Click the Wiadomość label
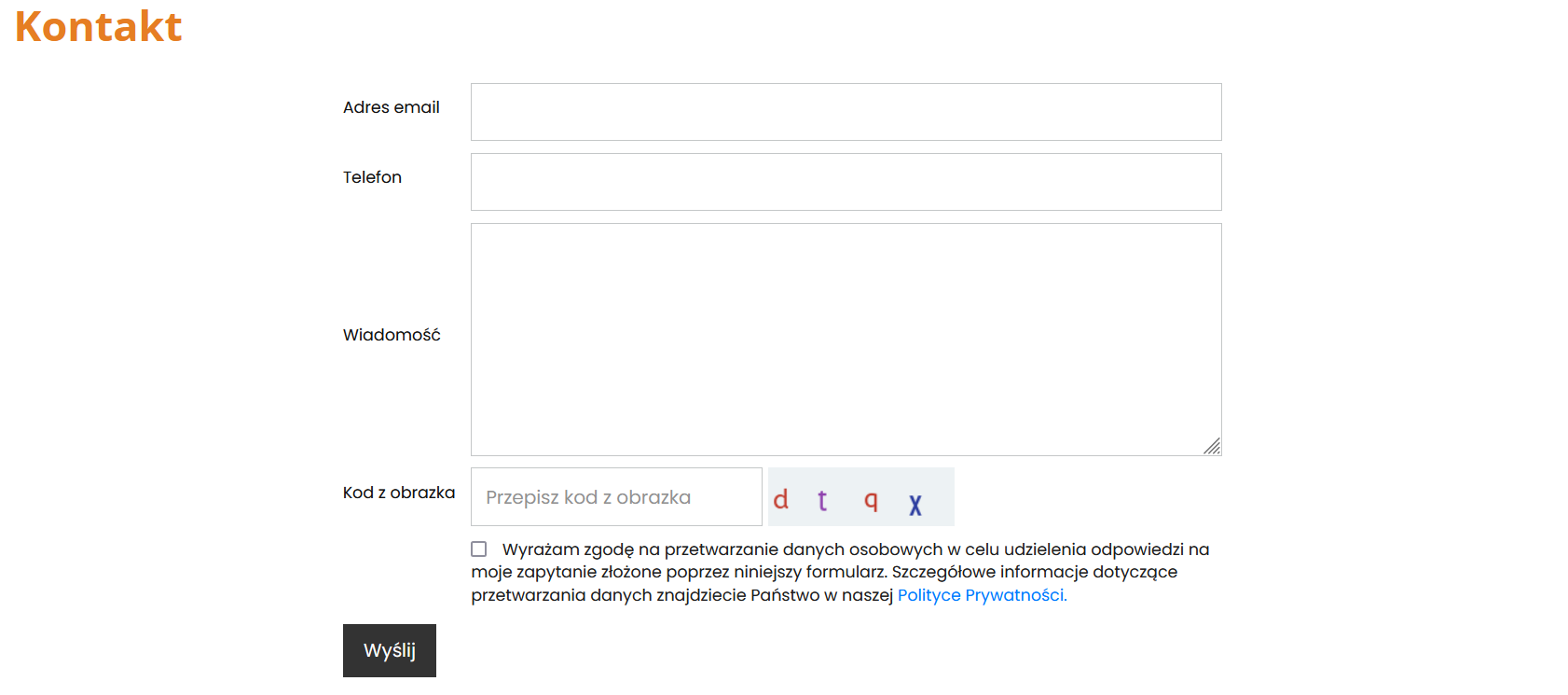 (392, 335)
